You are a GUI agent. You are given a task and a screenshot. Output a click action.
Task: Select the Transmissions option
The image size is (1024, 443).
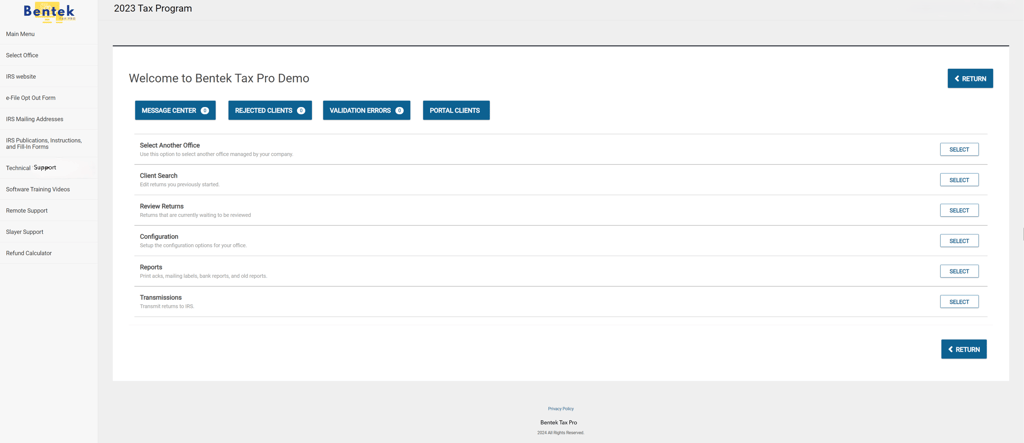point(959,301)
